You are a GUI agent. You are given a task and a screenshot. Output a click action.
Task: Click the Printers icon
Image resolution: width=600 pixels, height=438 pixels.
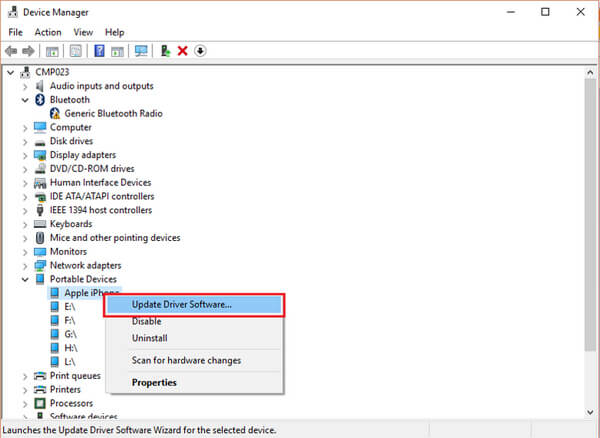pyautogui.click(x=40, y=389)
